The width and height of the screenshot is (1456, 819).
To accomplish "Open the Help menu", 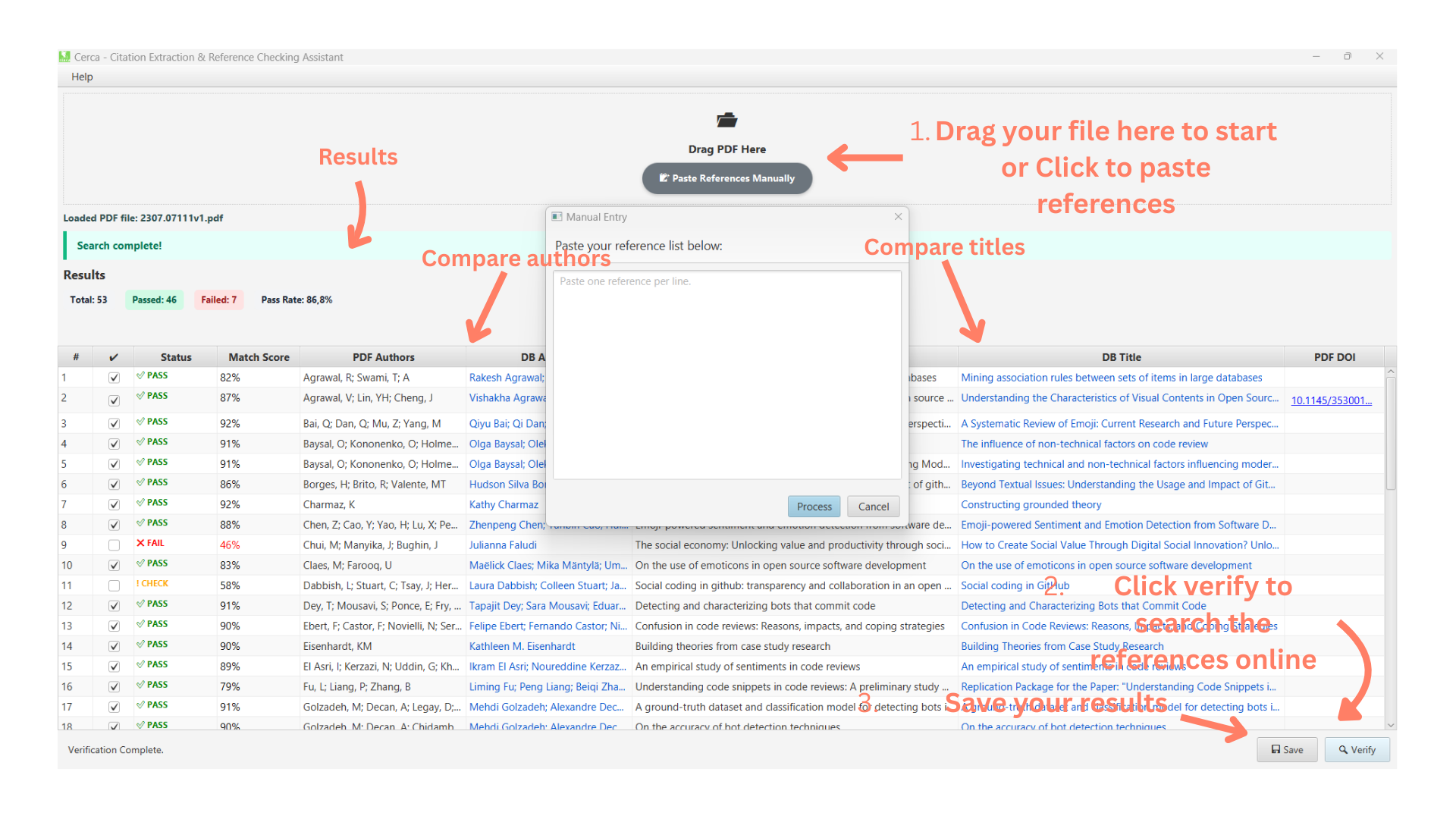I will pyautogui.click(x=82, y=77).
